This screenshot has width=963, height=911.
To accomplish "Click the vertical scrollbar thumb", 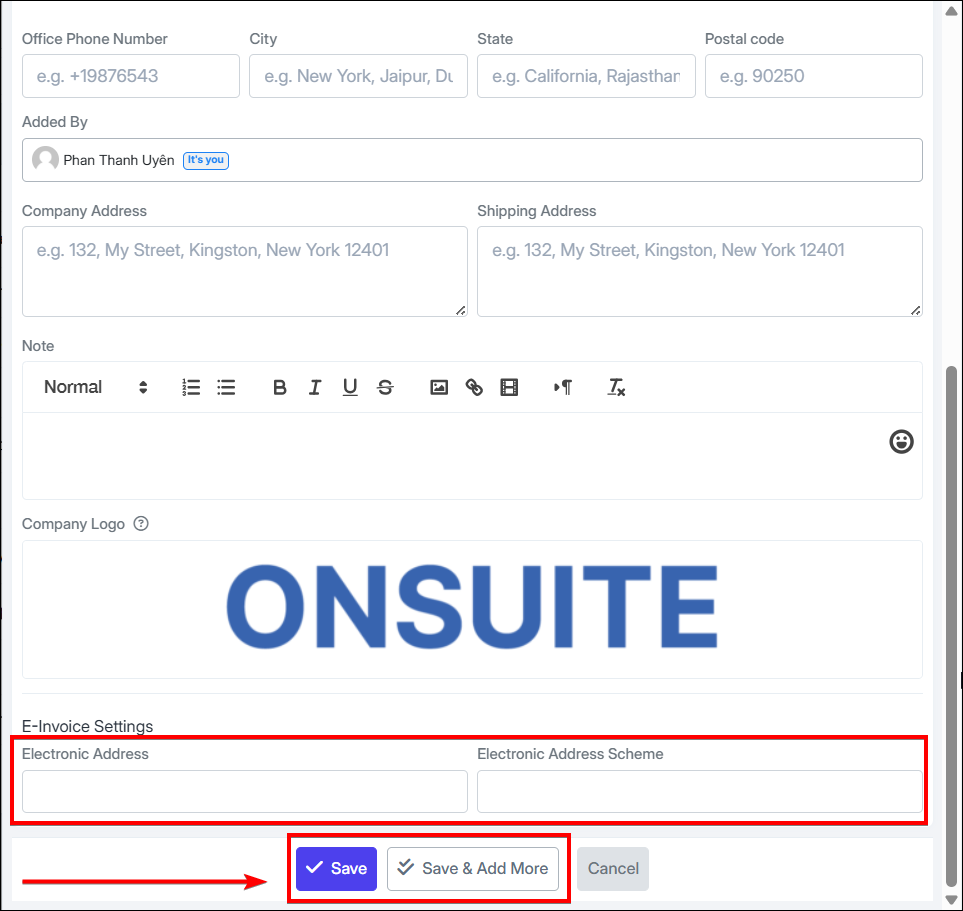I will pos(951,627).
